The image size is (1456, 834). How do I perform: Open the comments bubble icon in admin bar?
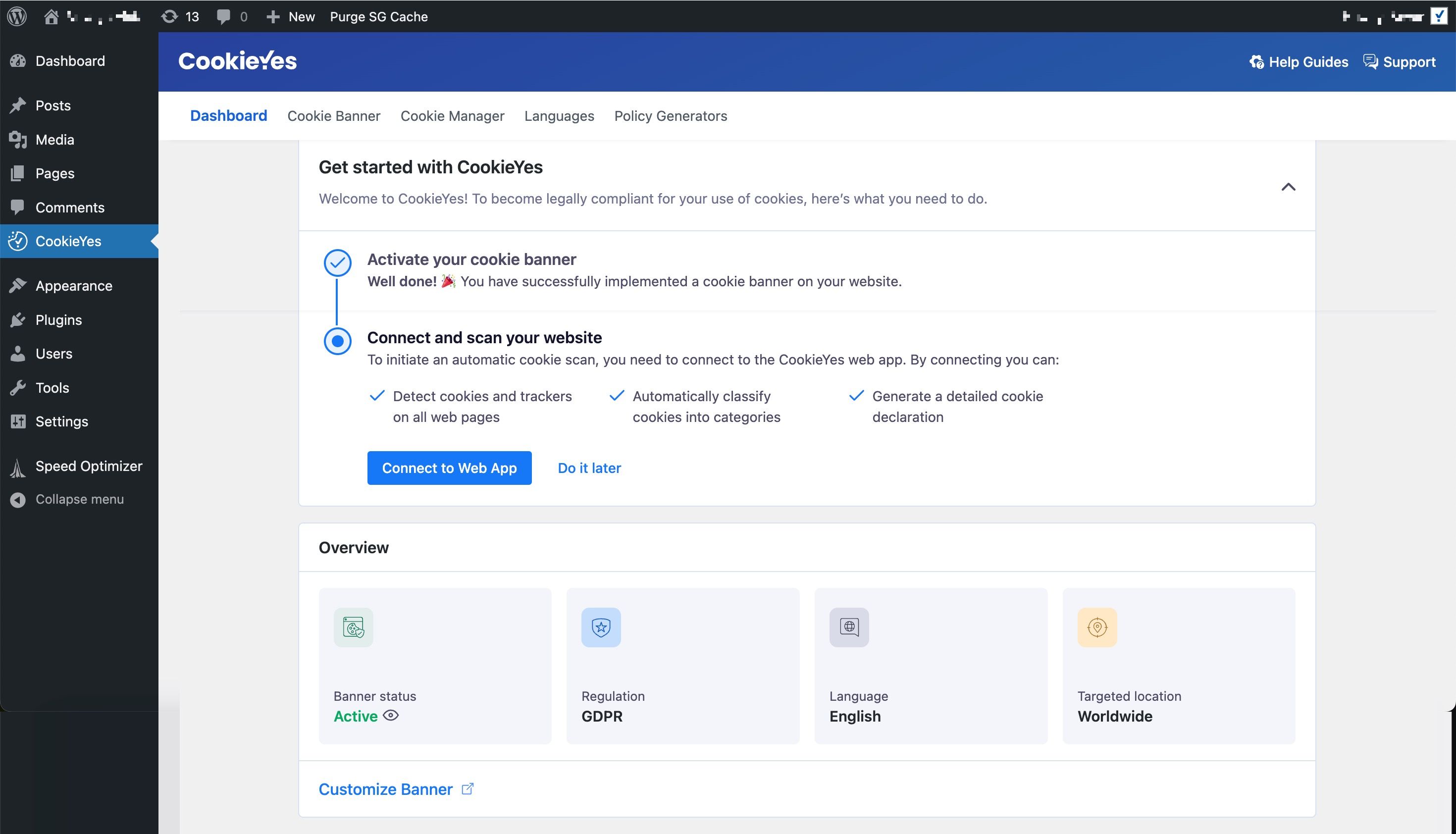pyautogui.click(x=223, y=17)
